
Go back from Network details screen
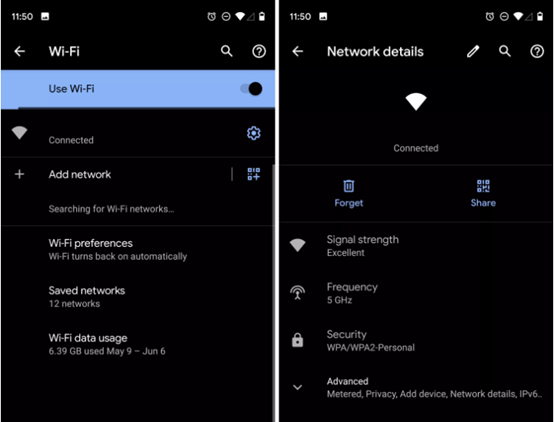coord(297,52)
